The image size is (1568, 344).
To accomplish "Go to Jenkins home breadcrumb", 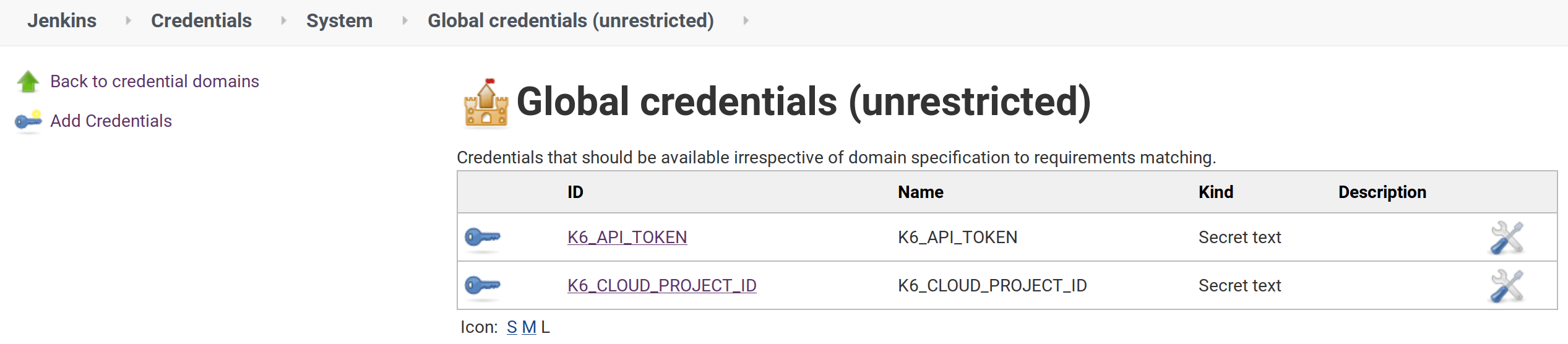I will tap(62, 20).
